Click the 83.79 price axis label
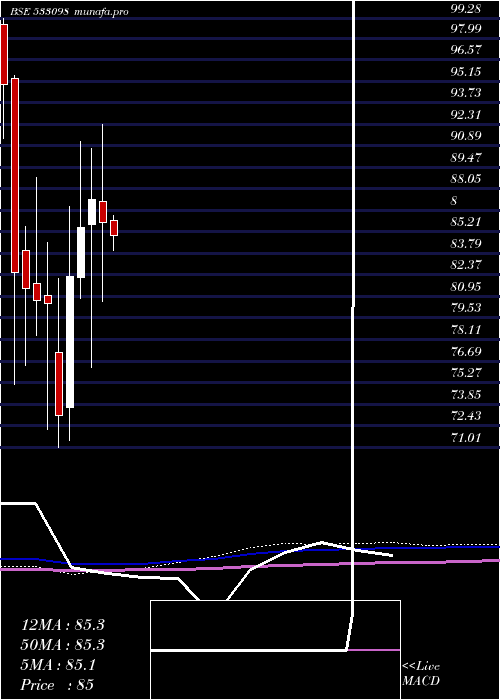The image size is (500, 700). click(466, 244)
